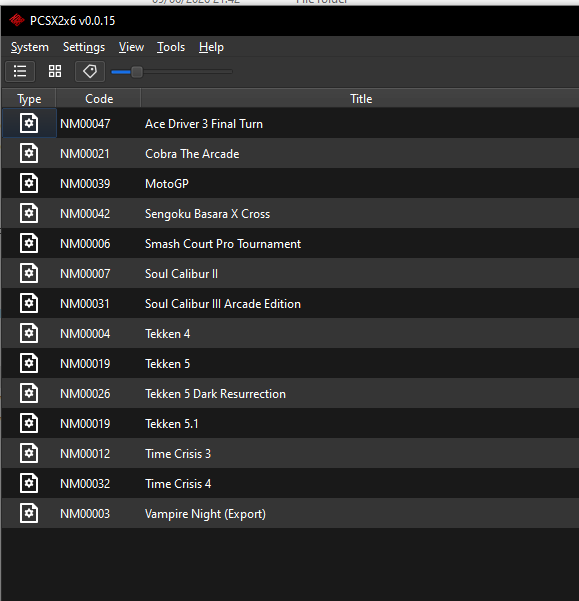Open the System menu

[30, 47]
